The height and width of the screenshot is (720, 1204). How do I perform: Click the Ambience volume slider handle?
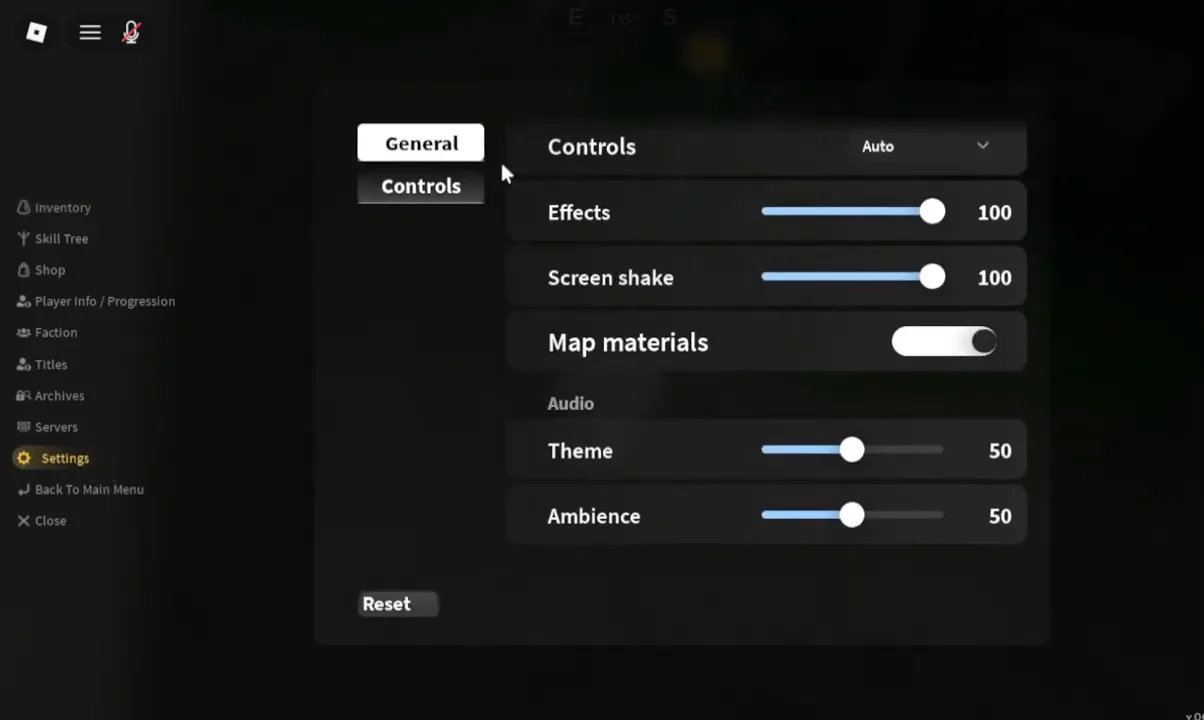(x=852, y=515)
